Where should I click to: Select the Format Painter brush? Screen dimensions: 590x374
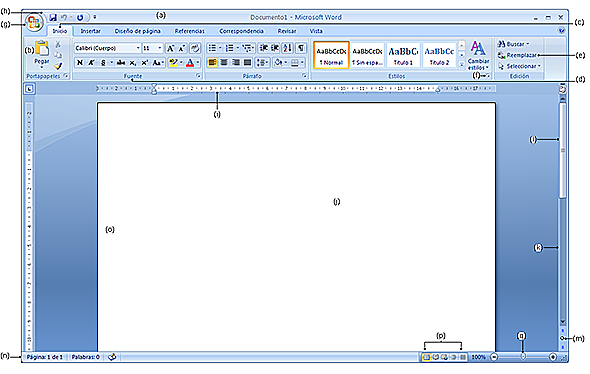tap(58, 66)
